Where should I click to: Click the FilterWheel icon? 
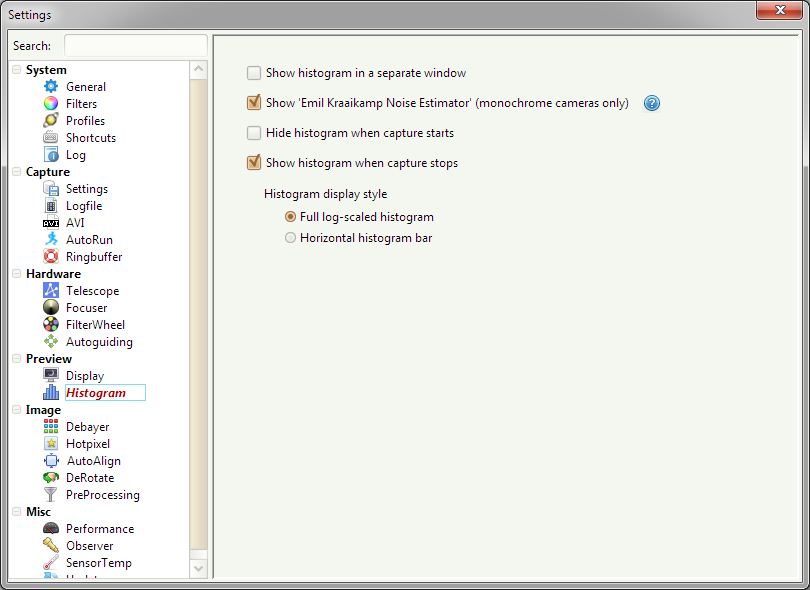pyautogui.click(x=51, y=325)
